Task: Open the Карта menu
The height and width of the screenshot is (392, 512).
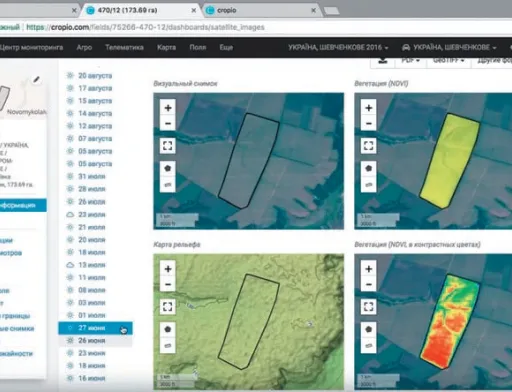Action: pyautogui.click(x=166, y=47)
